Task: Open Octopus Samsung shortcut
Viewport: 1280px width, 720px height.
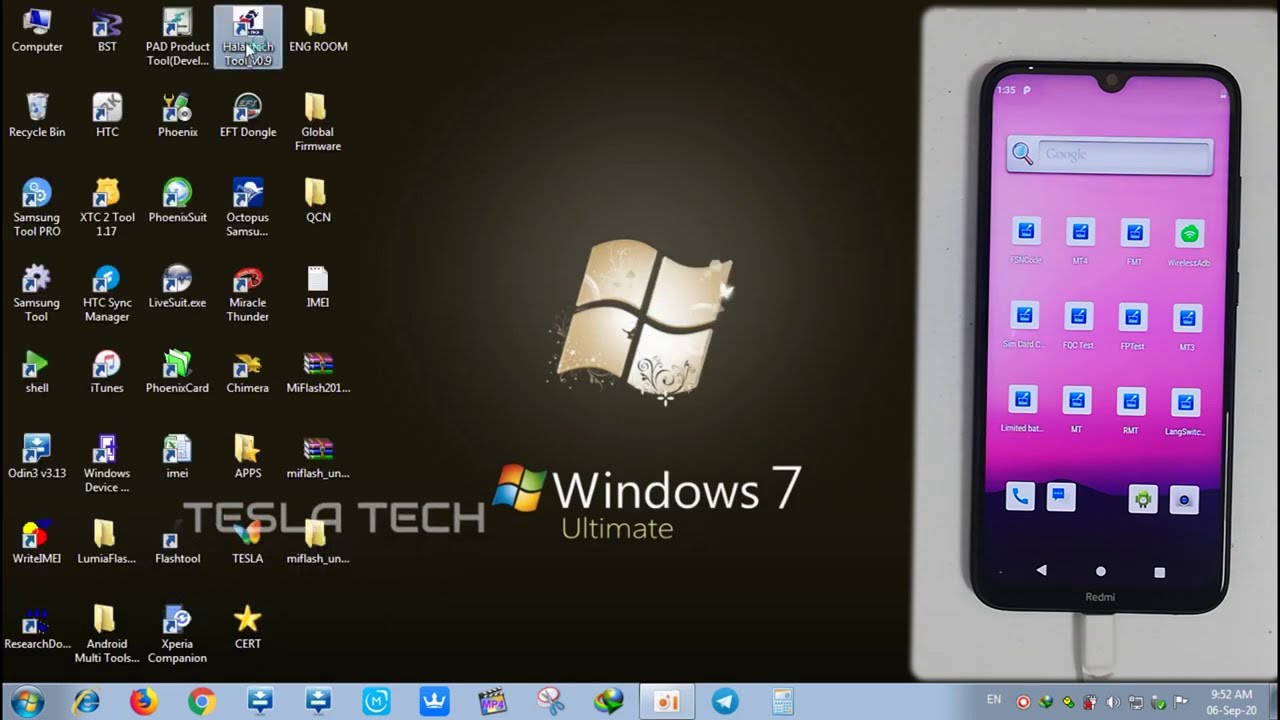Action: 248,208
